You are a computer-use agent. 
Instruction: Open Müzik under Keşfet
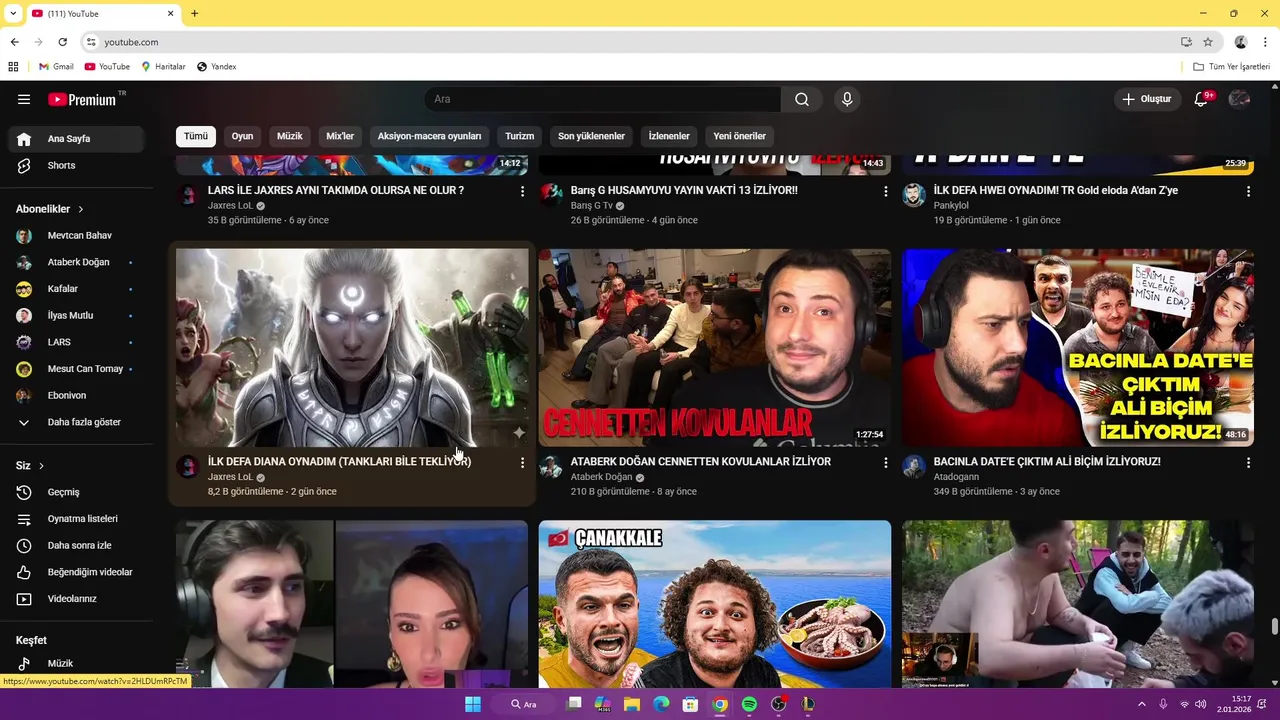point(76,663)
